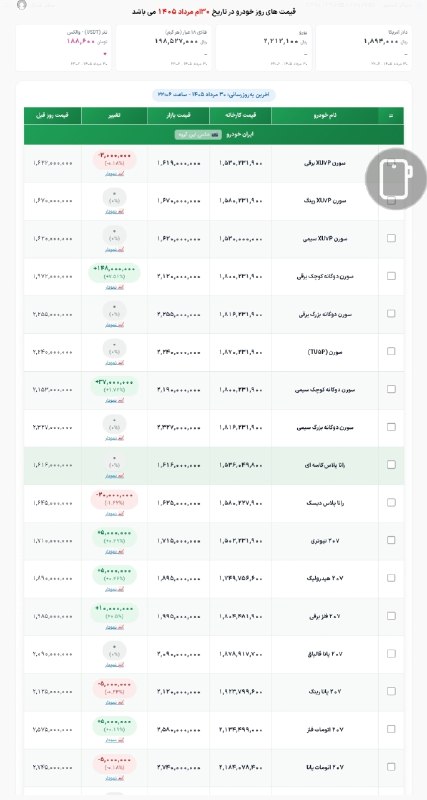Click the small button beside ایران خودرو header

(198, 135)
